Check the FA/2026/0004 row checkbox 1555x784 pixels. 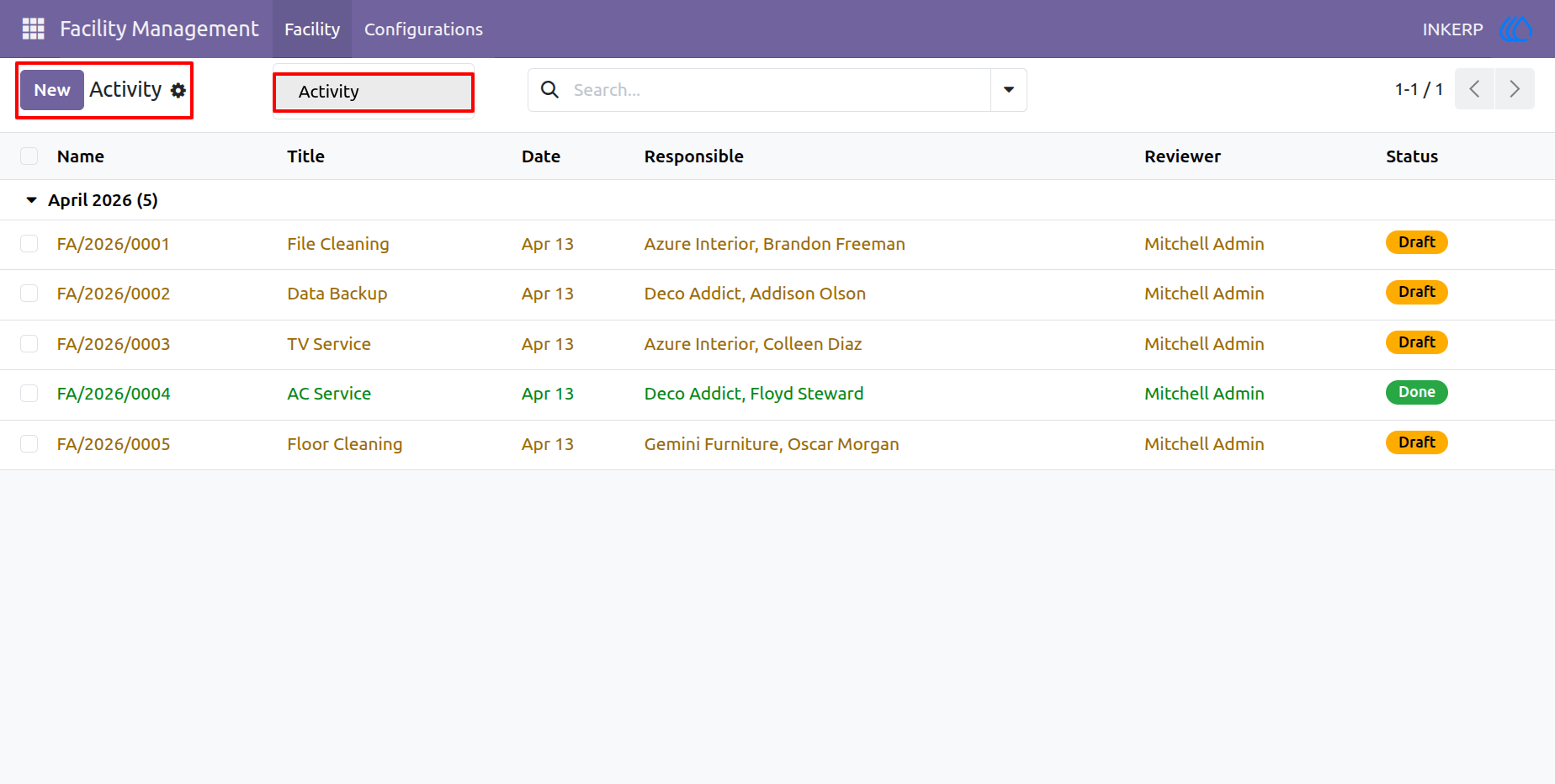(29, 394)
